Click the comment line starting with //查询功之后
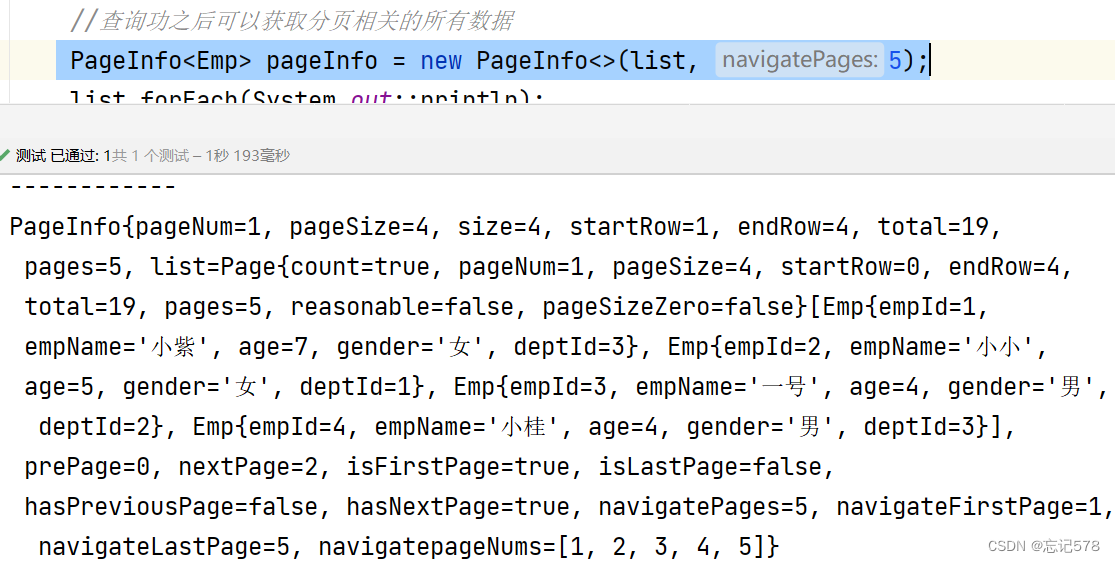The width and height of the screenshot is (1115, 562). pyautogui.click(x=292, y=21)
